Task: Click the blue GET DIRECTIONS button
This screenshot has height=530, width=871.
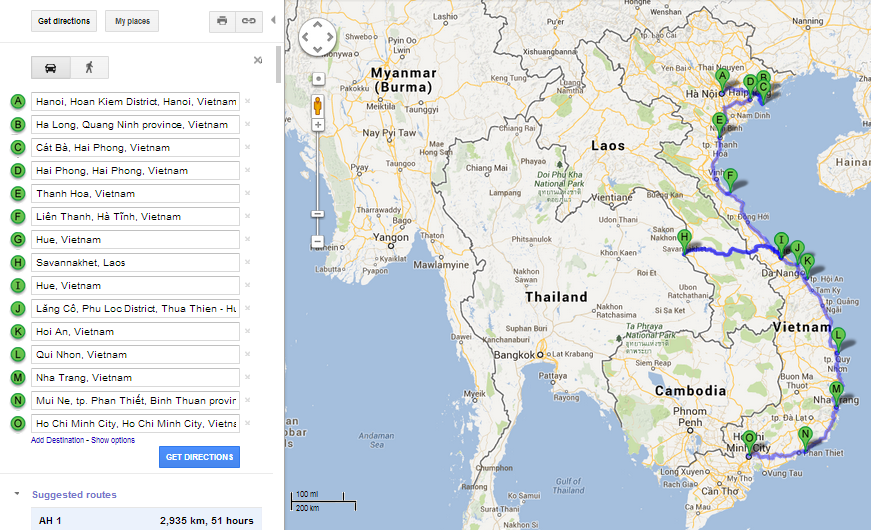Action: [x=199, y=457]
